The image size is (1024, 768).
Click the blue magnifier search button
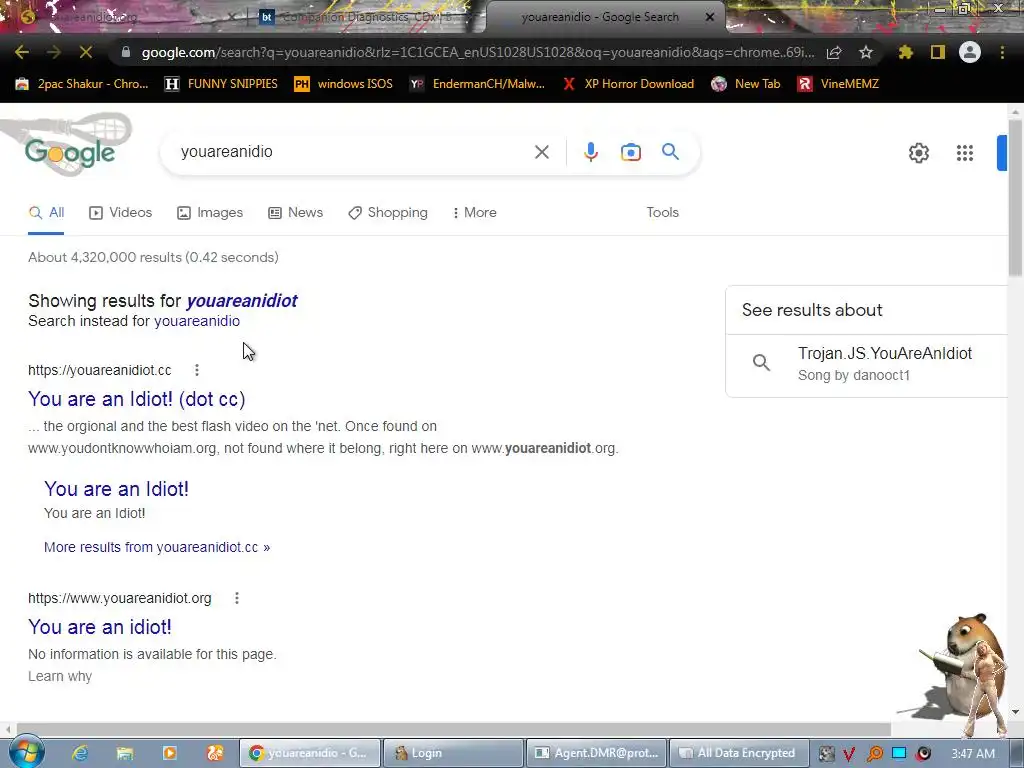671,152
